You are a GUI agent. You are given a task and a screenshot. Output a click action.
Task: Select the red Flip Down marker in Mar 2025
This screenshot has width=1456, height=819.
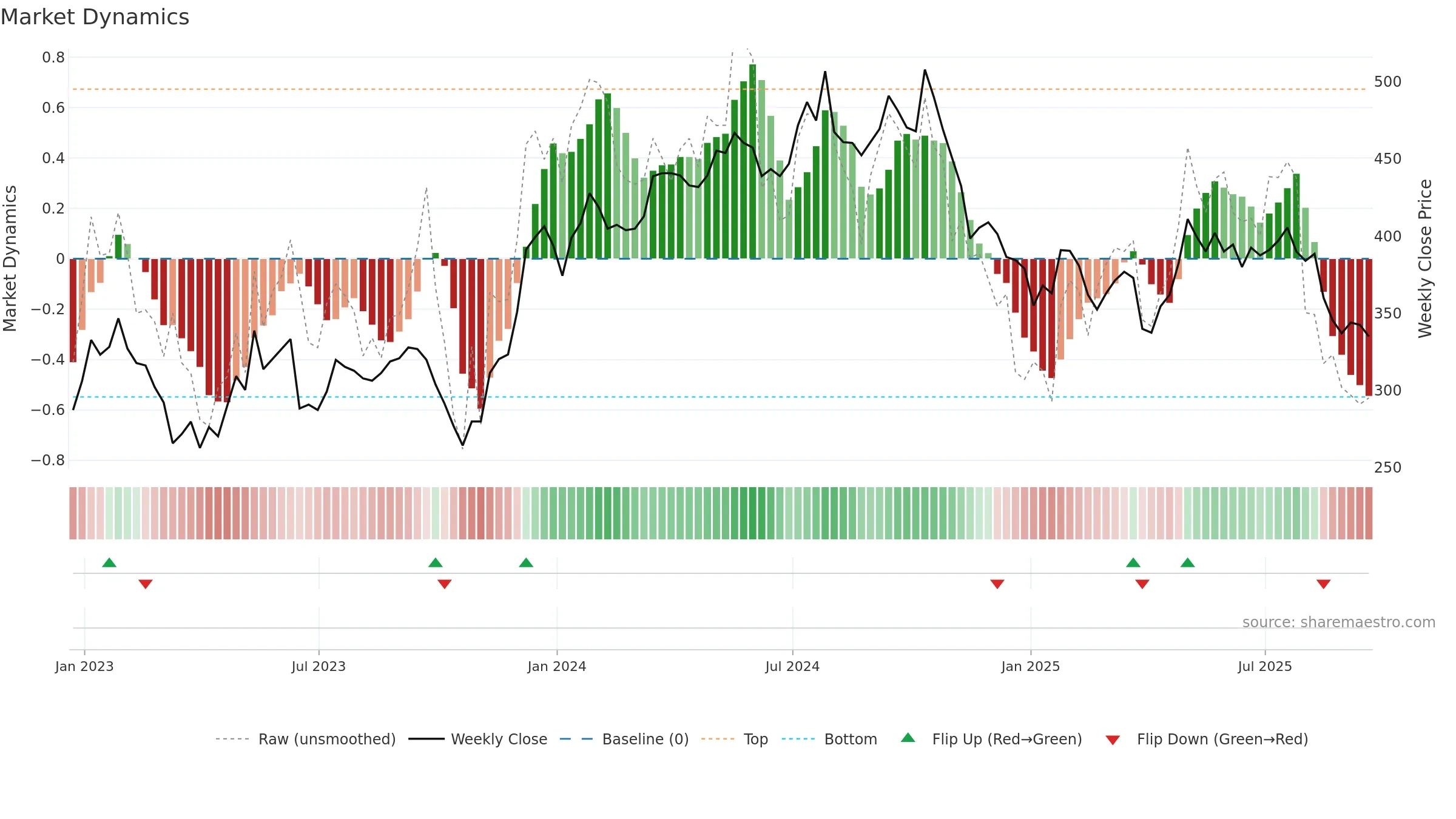tap(1142, 584)
